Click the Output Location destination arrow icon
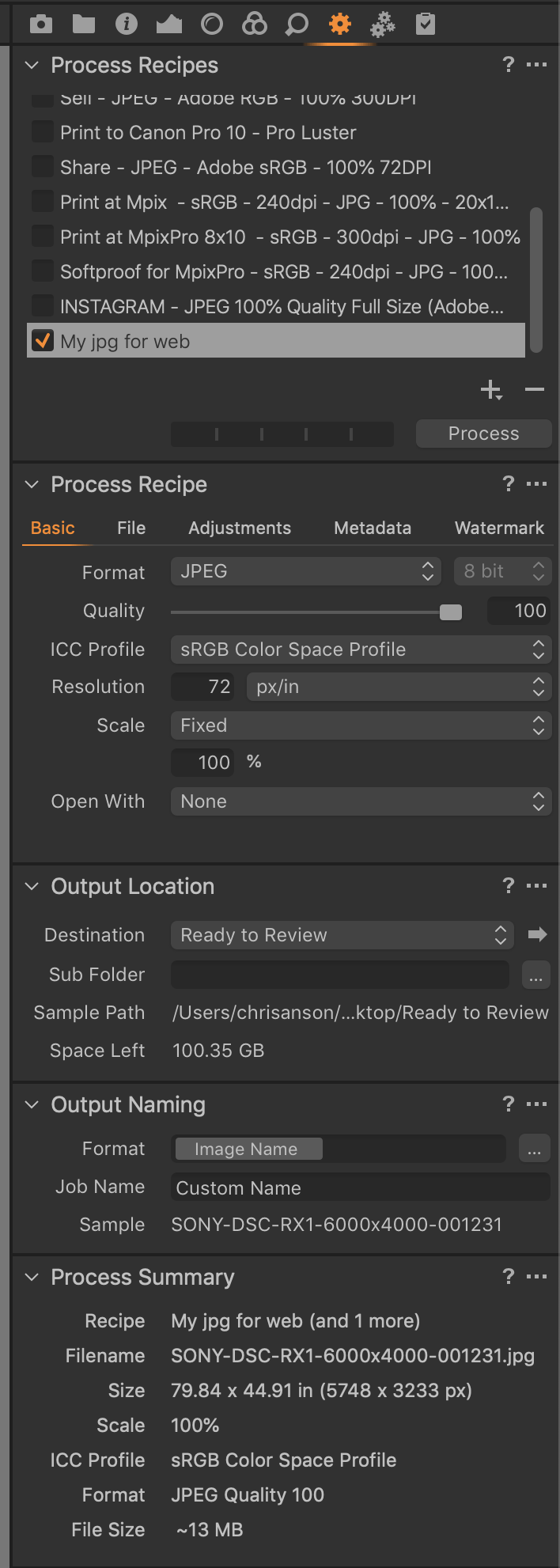The width and height of the screenshot is (560, 1568). 538,935
